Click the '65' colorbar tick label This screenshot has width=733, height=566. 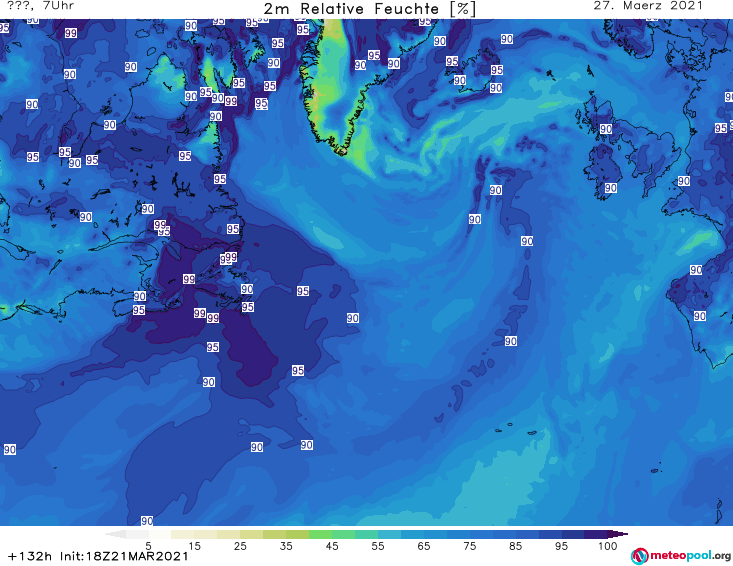424,545
